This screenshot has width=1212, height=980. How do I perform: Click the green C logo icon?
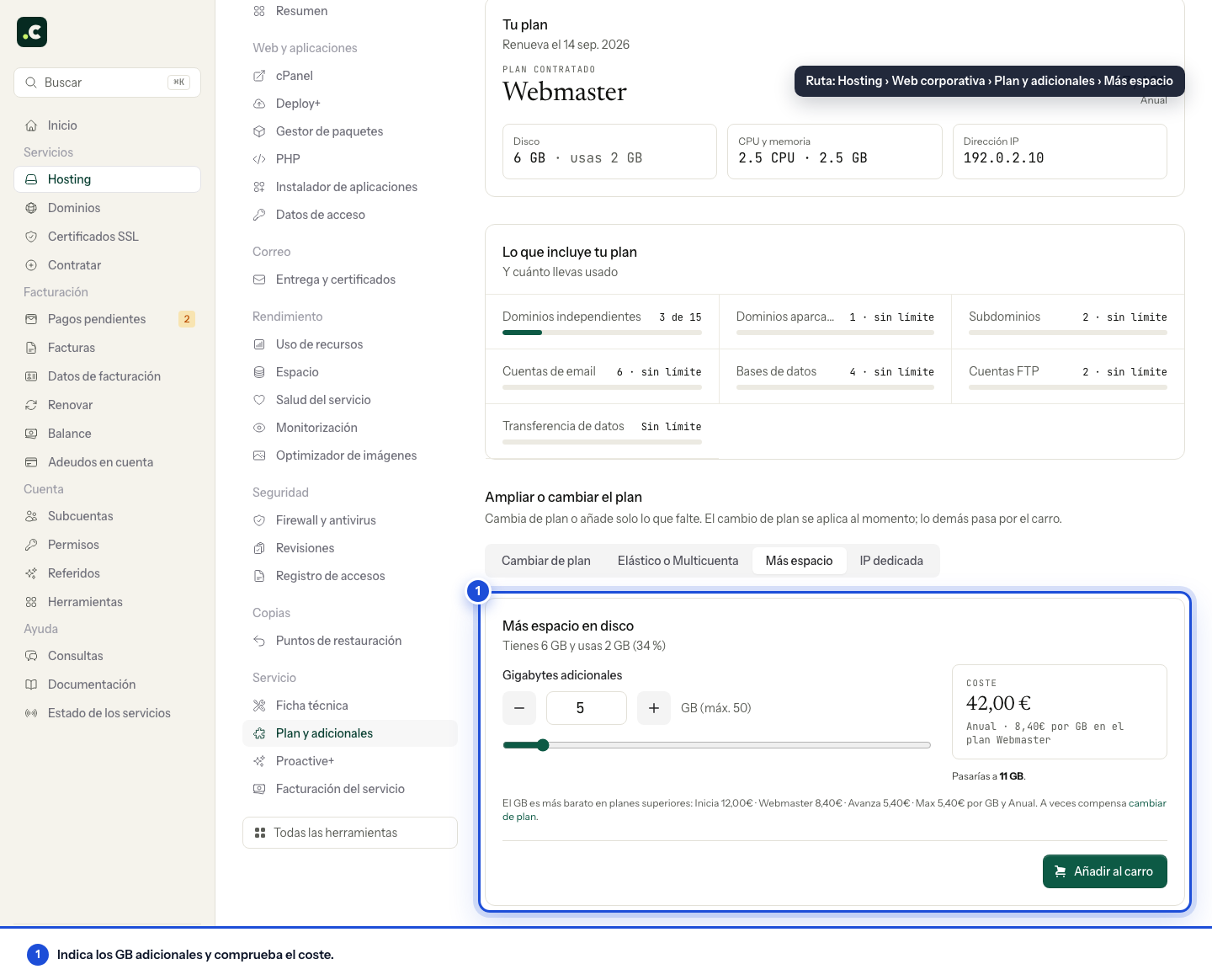click(32, 32)
